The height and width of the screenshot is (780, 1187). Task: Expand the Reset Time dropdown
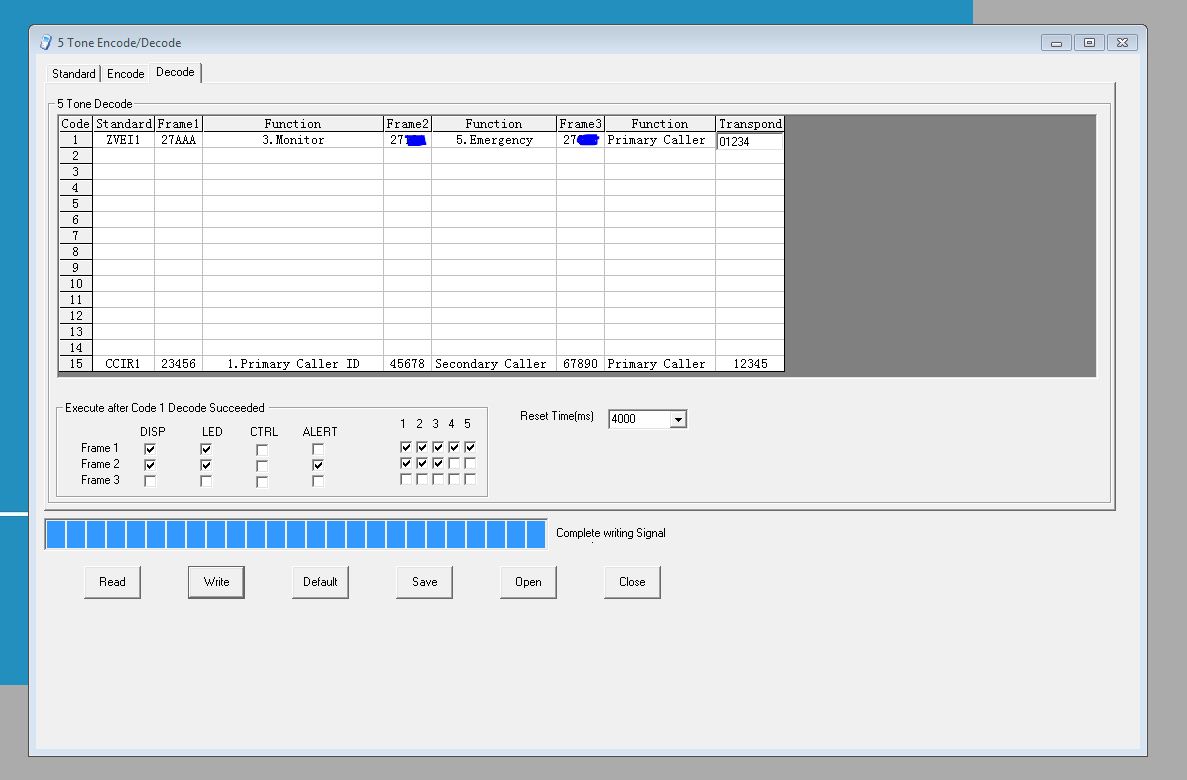coord(678,419)
